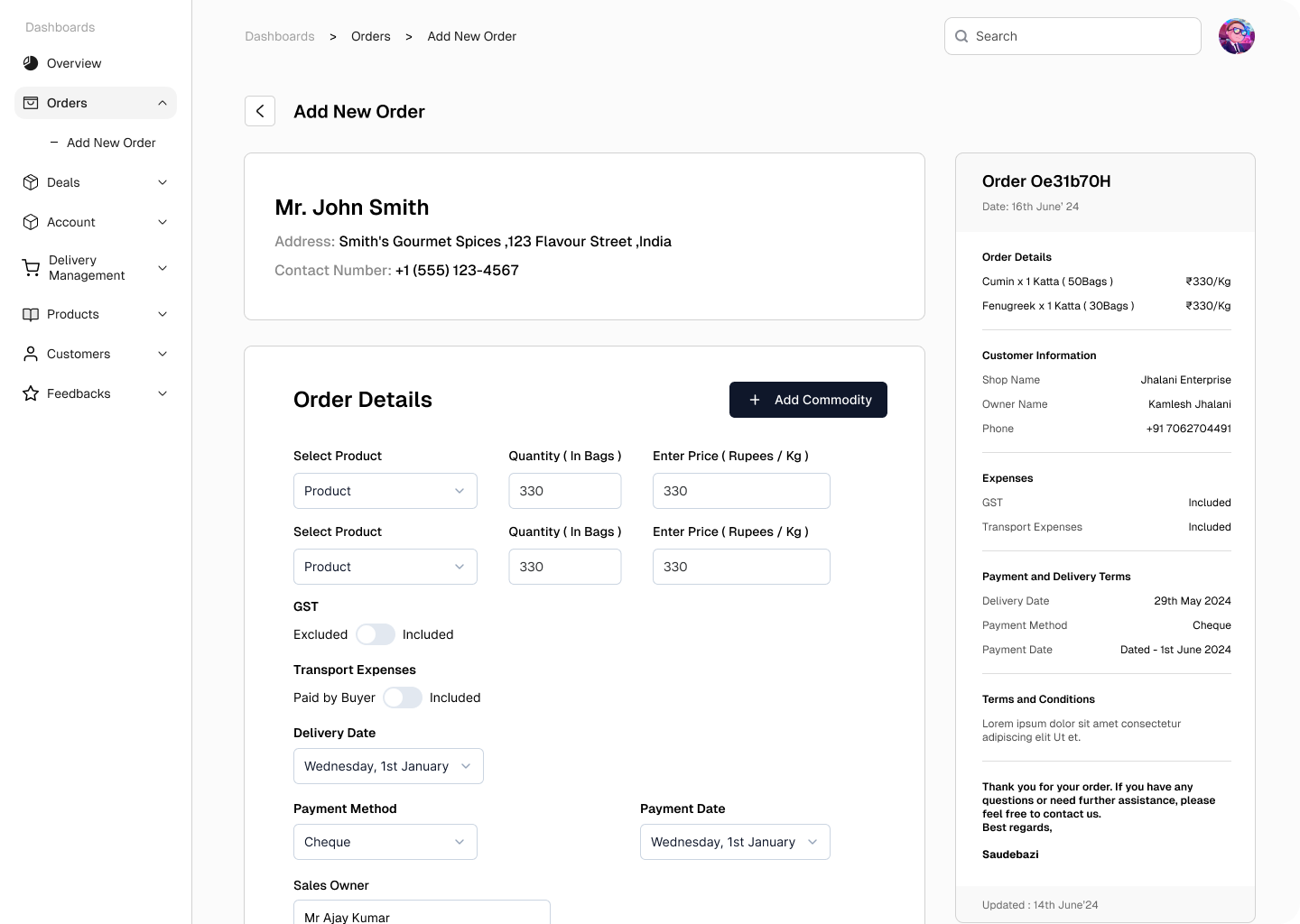
Task: Click the Products book icon
Action: 31,314
